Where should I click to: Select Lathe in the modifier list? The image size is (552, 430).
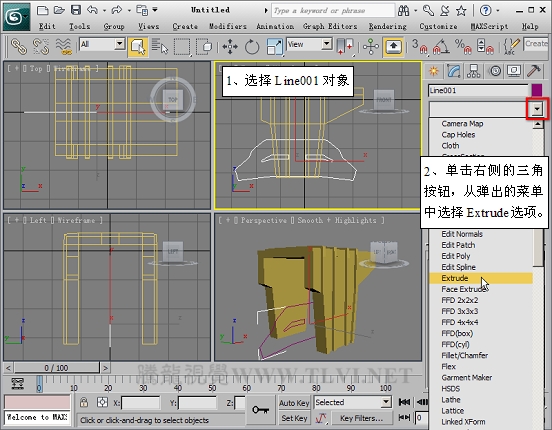(x=451, y=400)
